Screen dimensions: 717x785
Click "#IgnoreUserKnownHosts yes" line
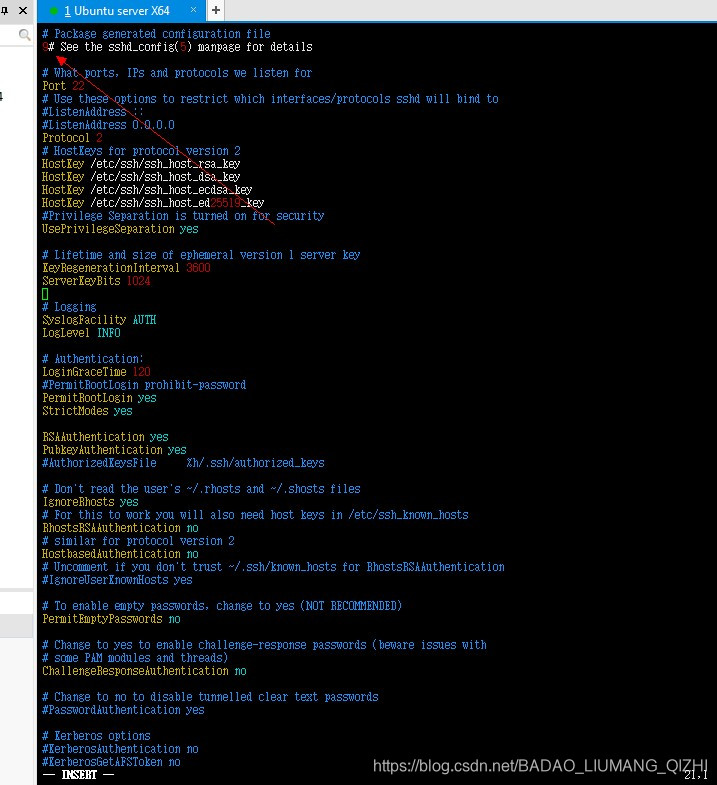coord(117,580)
